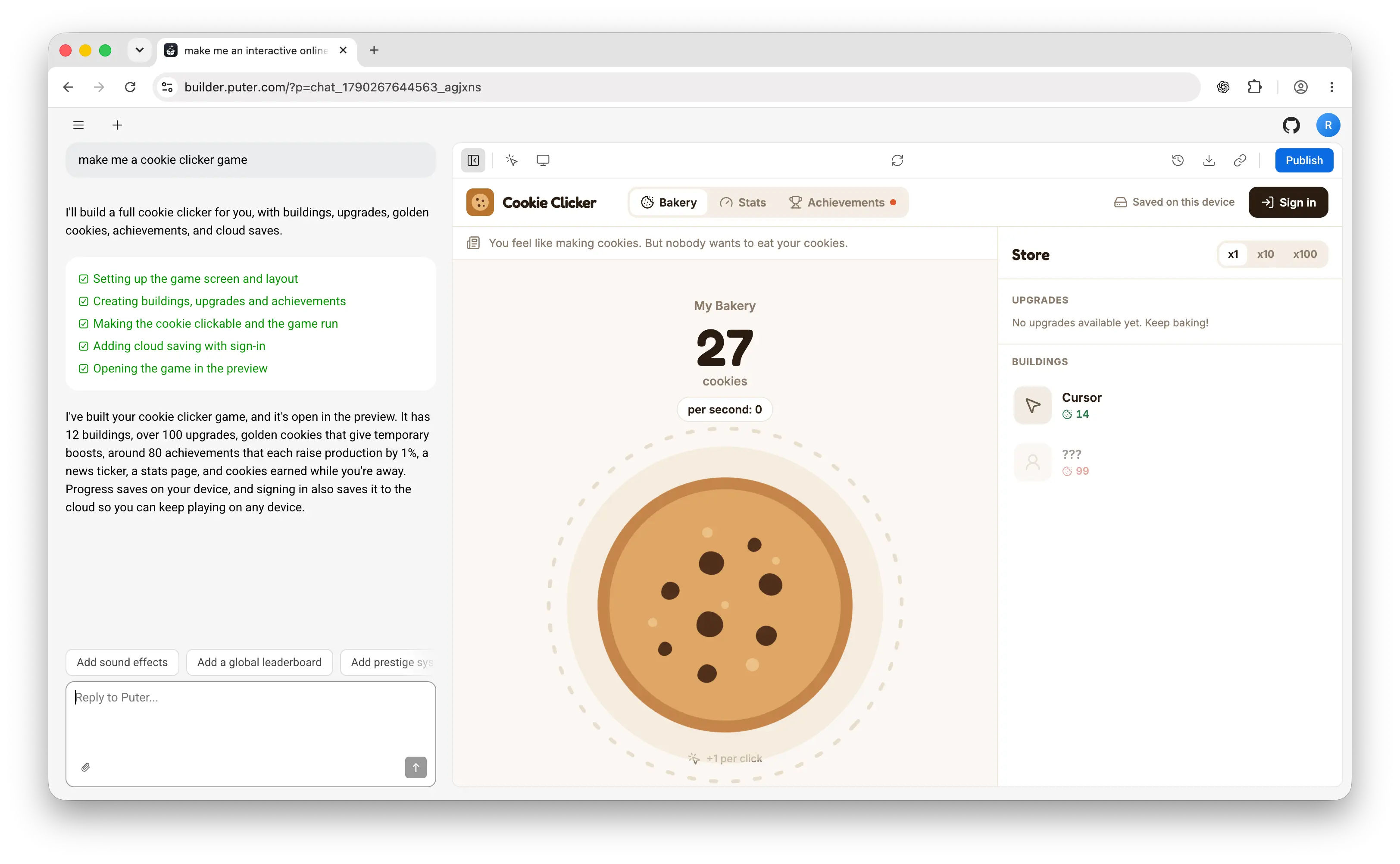This screenshot has height=864, width=1400.
Task: Switch to desktop preview icon
Action: click(543, 160)
